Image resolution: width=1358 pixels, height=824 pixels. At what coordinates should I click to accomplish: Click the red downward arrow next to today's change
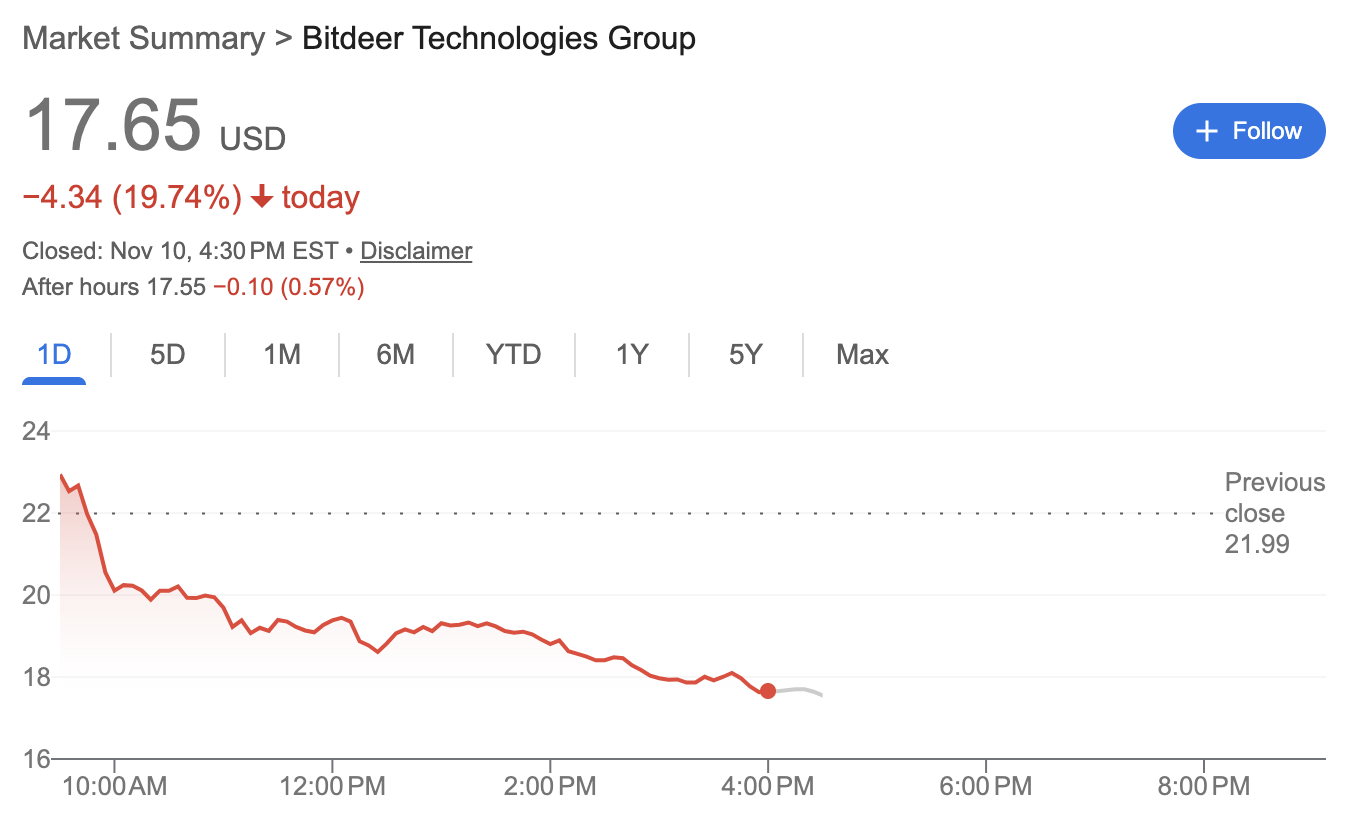pos(262,197)
